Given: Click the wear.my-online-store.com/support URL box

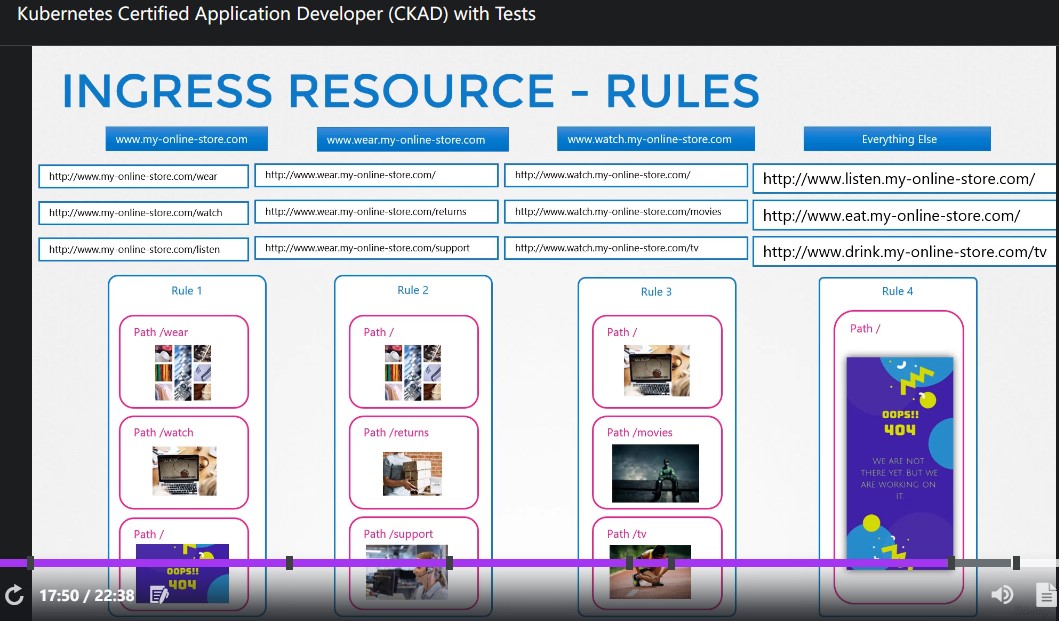Looking at the screenshot, I should point(376,248).
